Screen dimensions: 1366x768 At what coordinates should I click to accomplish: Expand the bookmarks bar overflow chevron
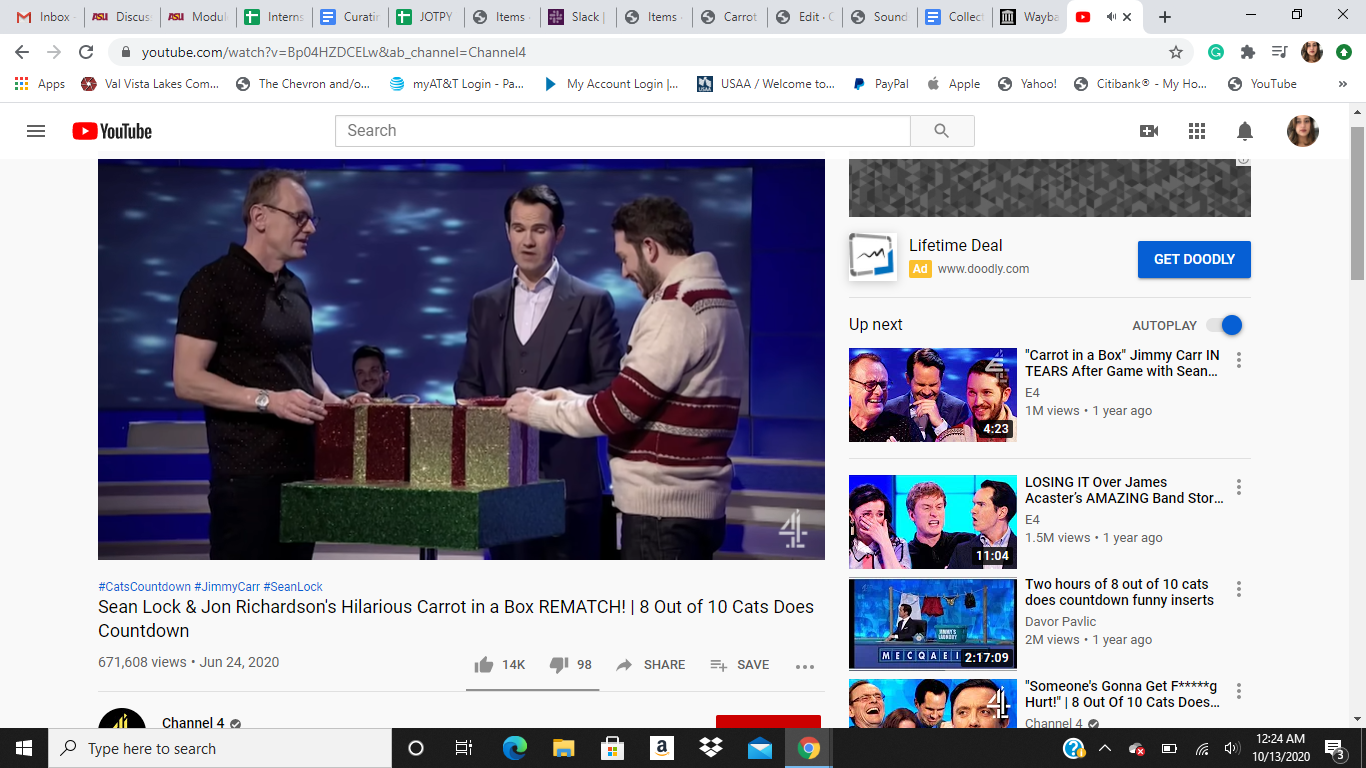click(x=1342, y=84)
